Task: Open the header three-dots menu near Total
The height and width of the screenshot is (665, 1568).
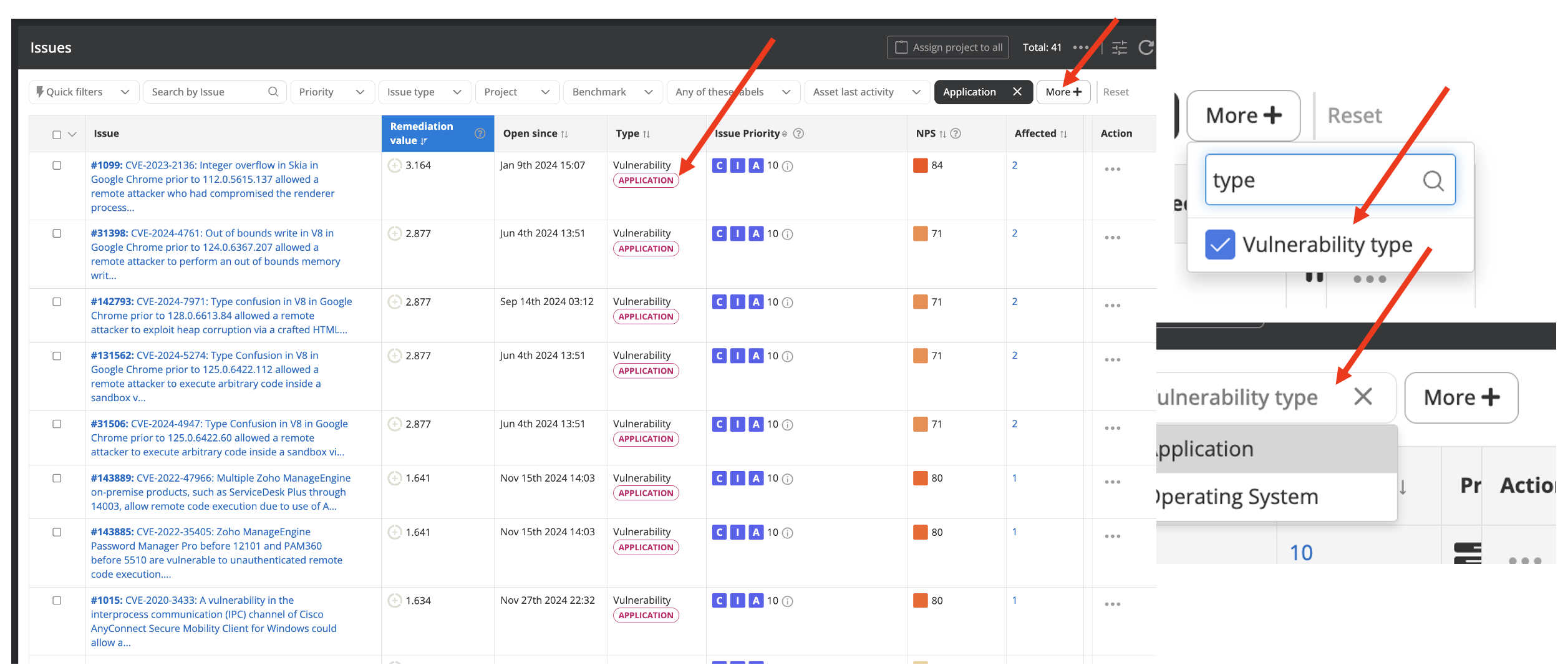Action: click(1081, 47)
